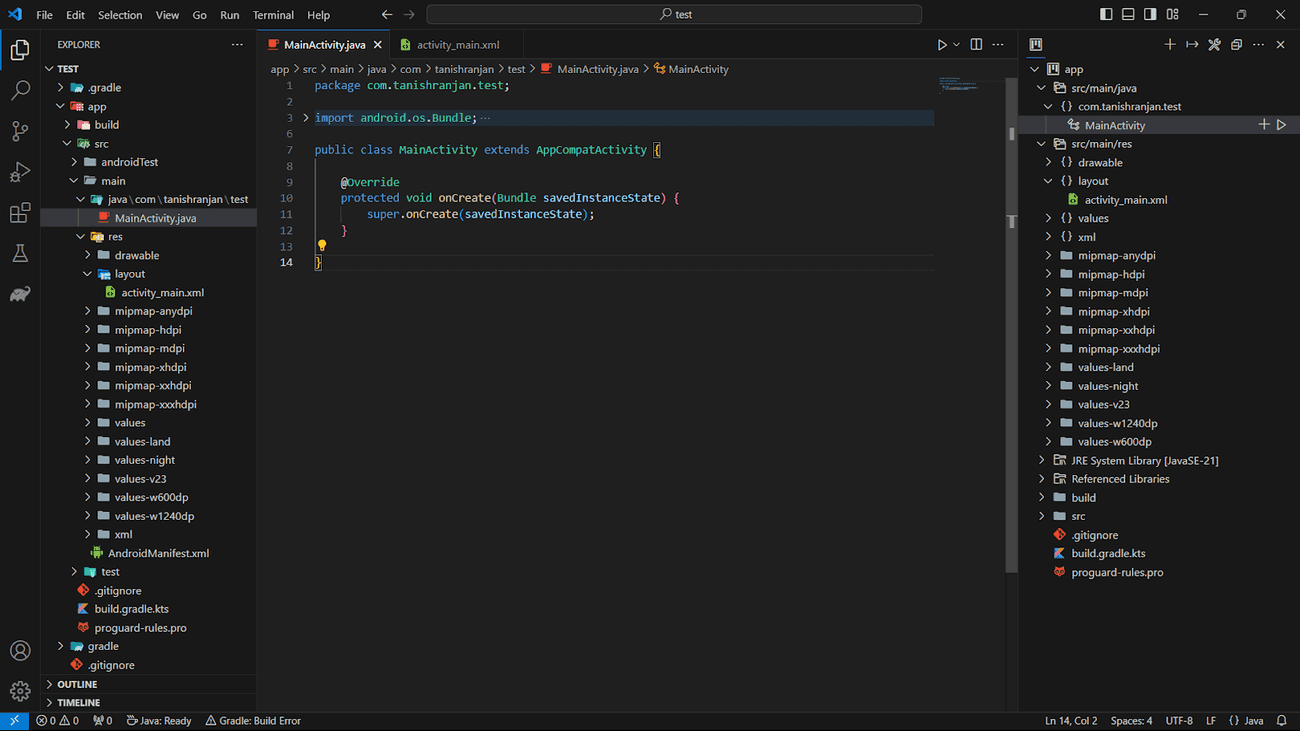Collapse the res folder in Explorer

pyautogui.click(x=80, y=236)
